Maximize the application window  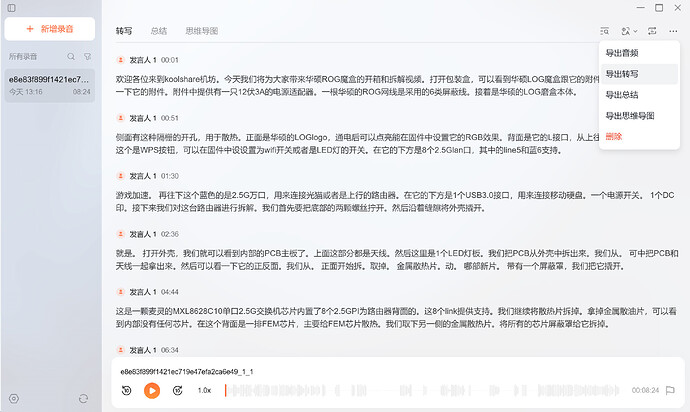pos(659,8)
